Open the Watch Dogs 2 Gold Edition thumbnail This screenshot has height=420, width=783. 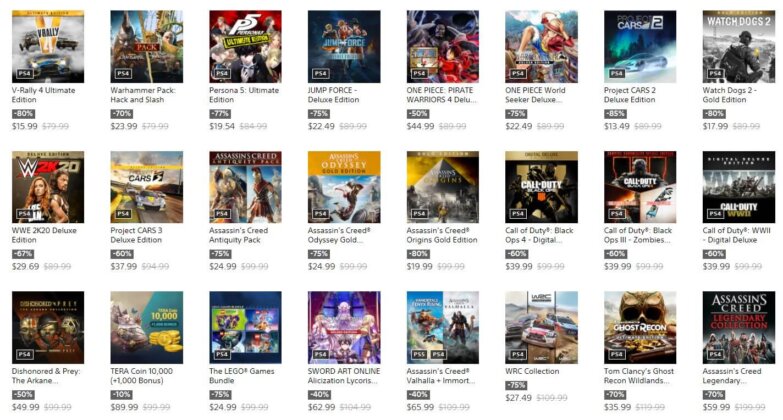pyautogui.click(x=739, y=46)
